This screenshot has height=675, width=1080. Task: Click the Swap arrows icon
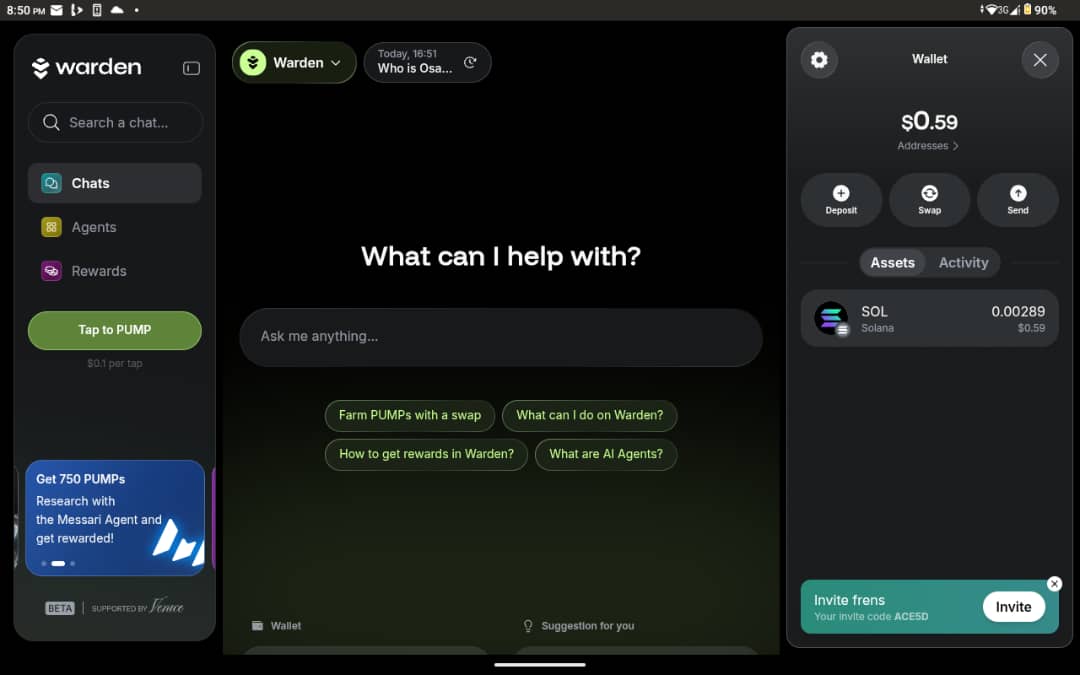pyautogui.click(x=929, y=194)
